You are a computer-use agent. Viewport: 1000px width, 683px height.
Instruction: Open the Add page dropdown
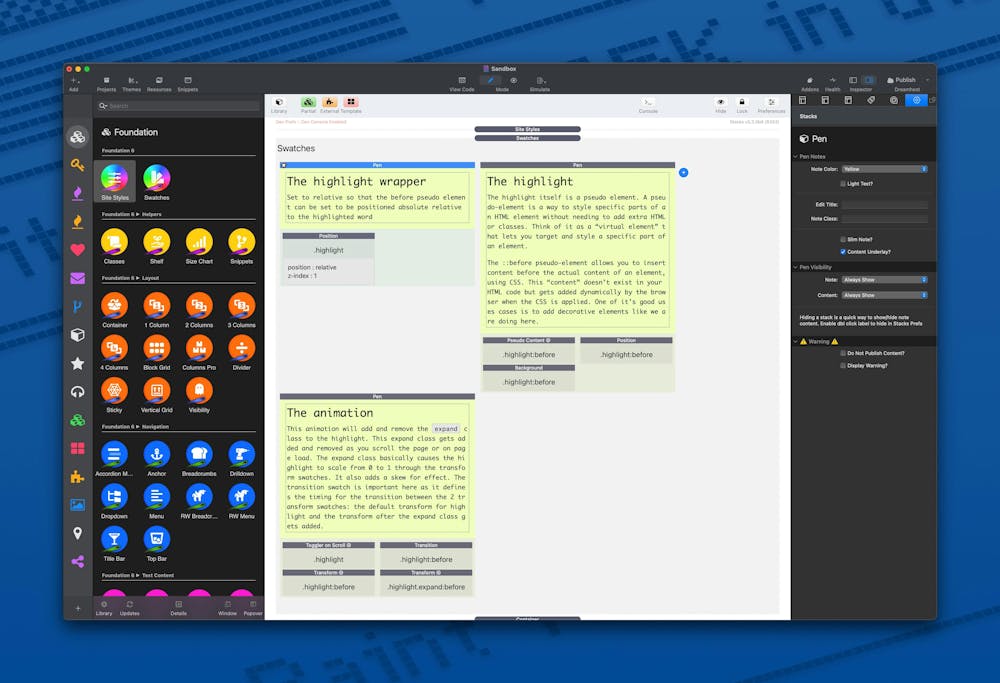[75, 83]
